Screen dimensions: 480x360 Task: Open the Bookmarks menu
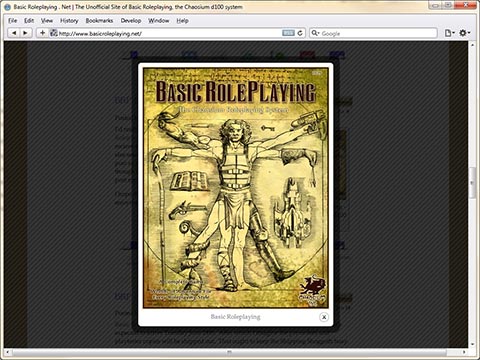99,21
